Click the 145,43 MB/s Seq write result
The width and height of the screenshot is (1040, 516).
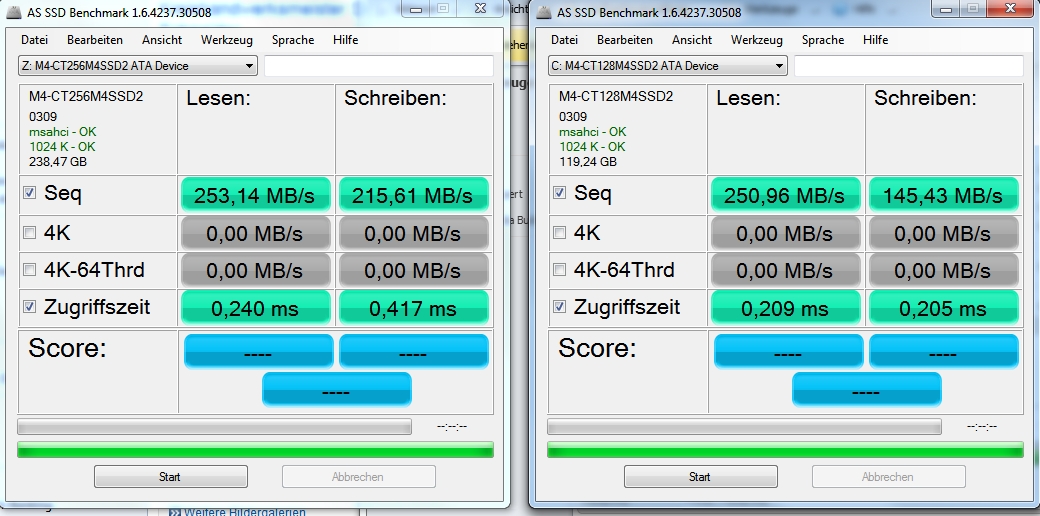pyautogui.click(x=944, y=195)
